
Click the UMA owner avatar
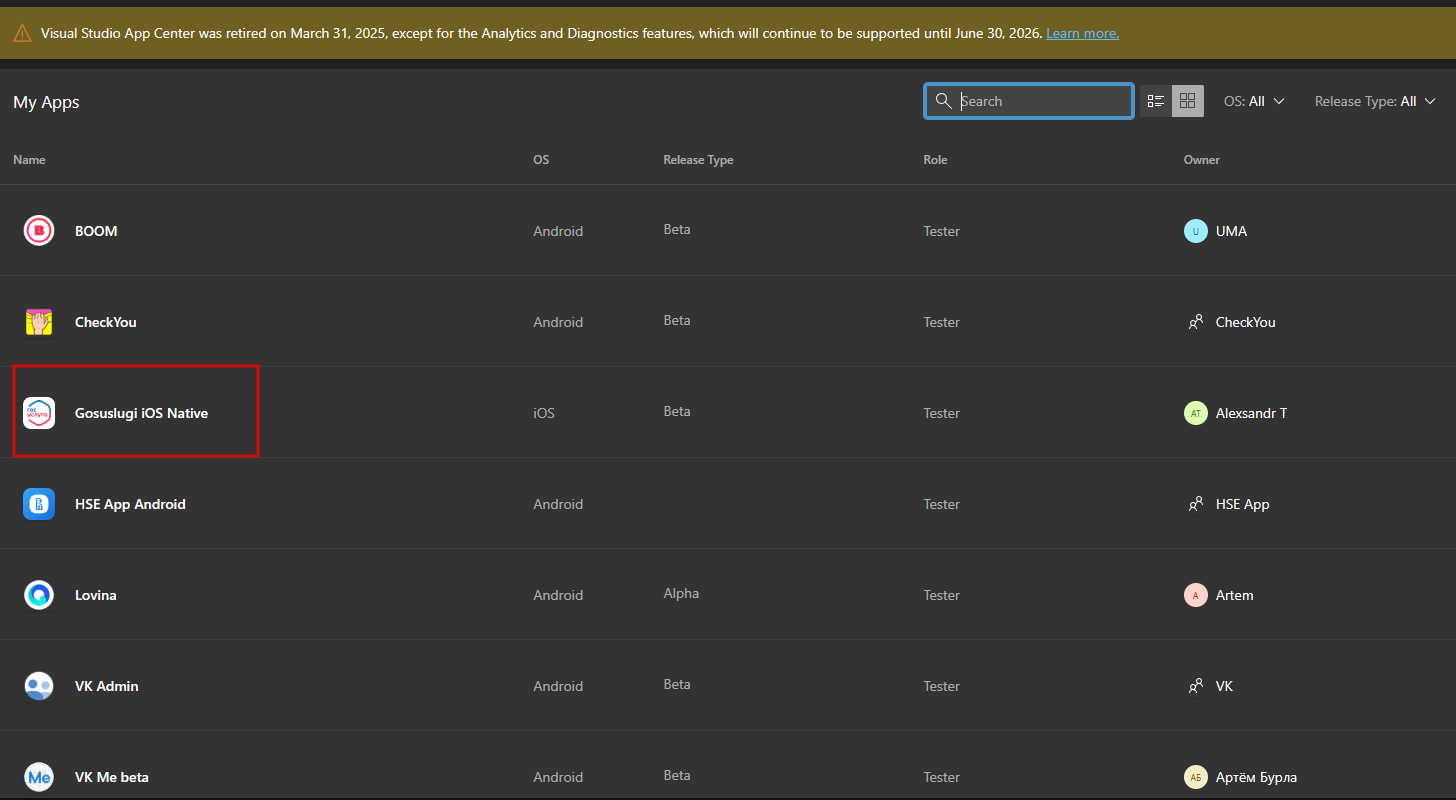pos(1195,231)
